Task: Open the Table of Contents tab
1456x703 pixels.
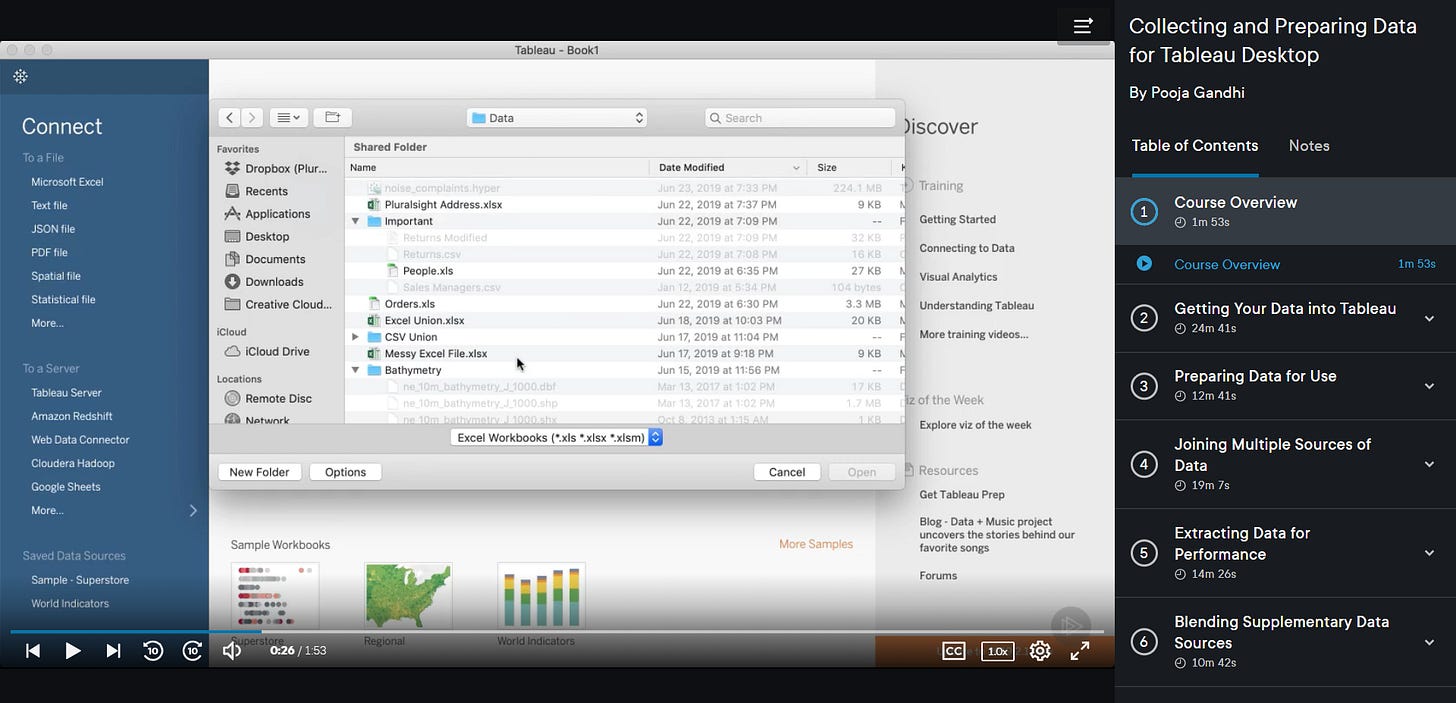Action: pos(1195,146)
